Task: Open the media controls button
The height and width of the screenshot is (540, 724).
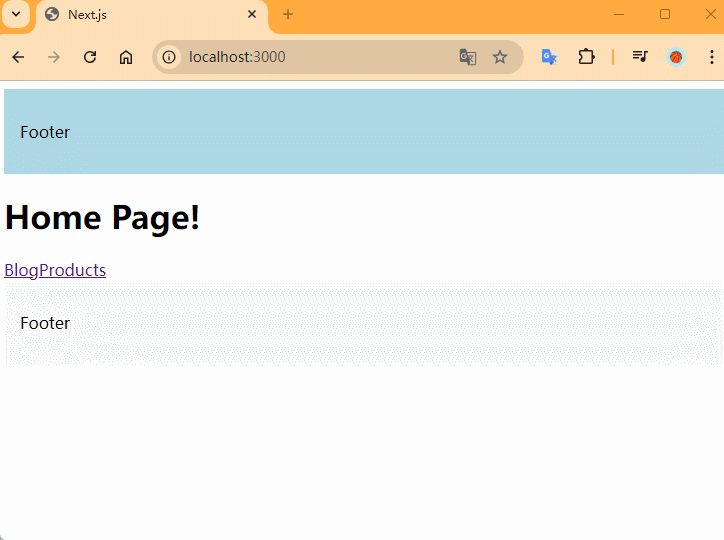Action: pyautogui.click(x=640, y=57)
